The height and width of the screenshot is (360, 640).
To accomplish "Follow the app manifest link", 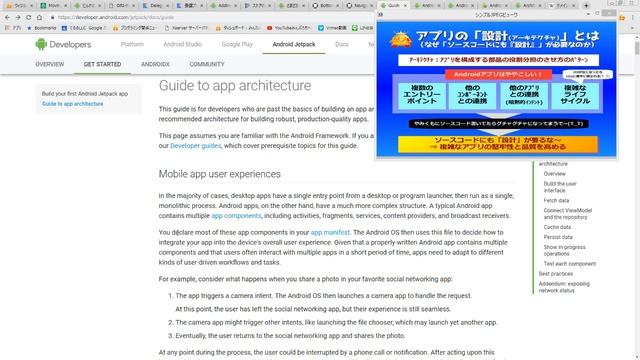I will coord(330,232).
